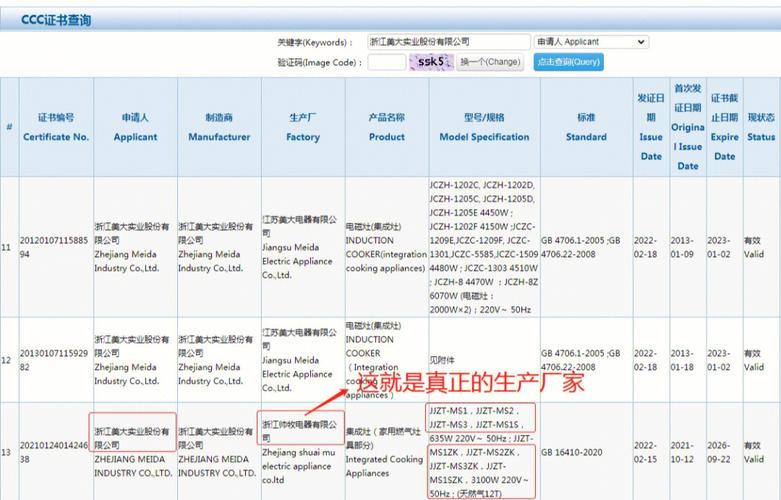
Task: Click the Factory column header
Action: pyautogui.click(x=303, y=127)
